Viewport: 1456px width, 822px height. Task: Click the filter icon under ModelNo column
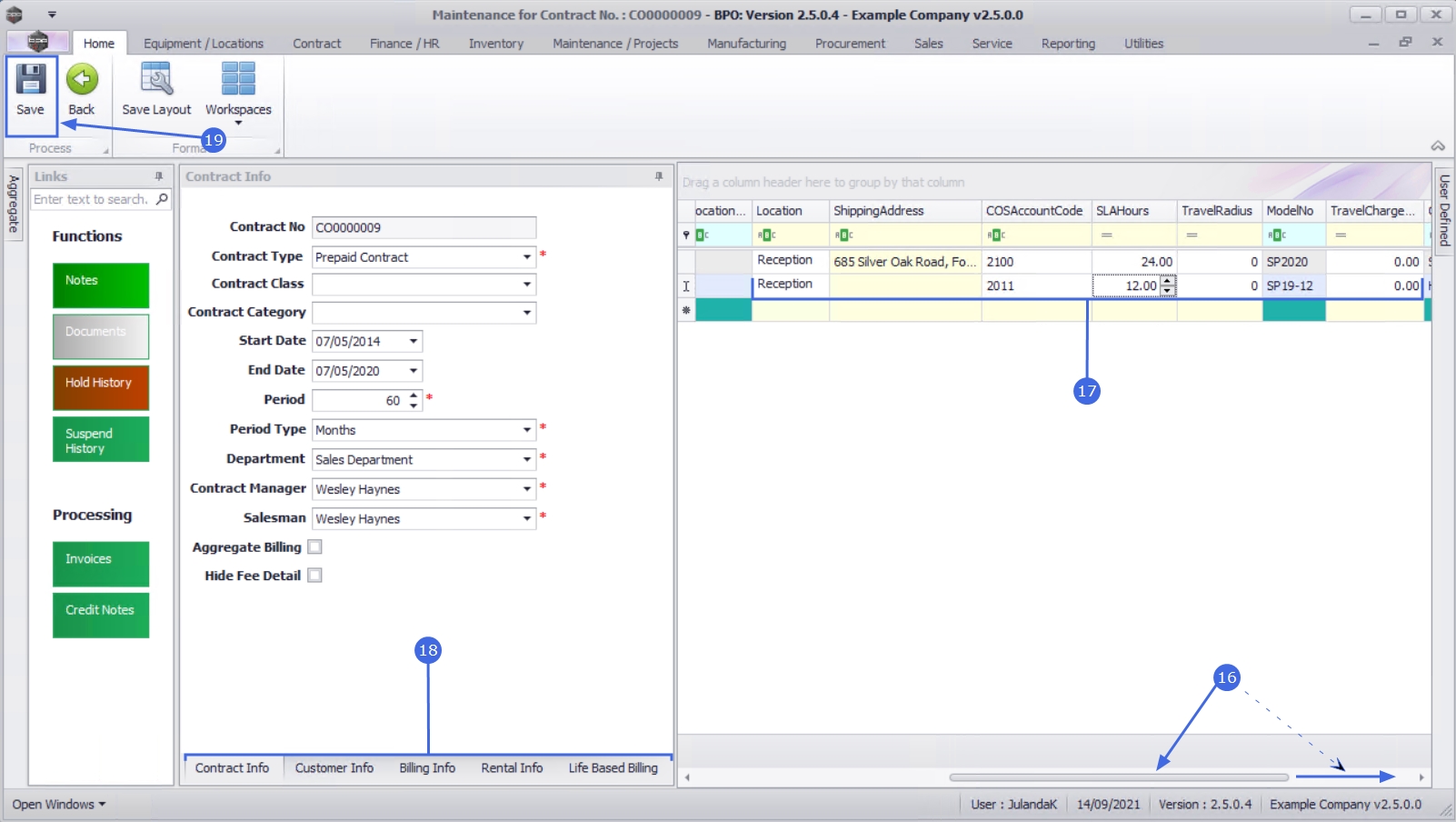tap(1277, 236)
